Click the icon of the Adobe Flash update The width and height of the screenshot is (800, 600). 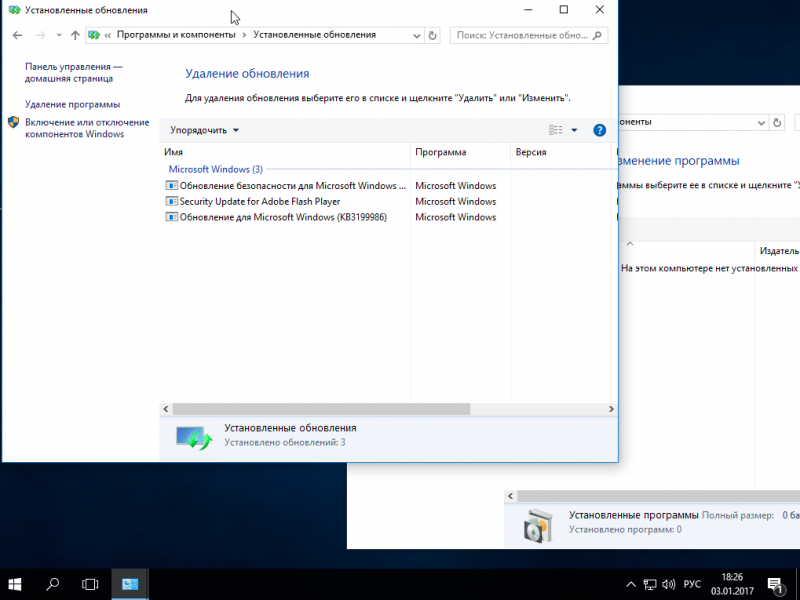172,201
